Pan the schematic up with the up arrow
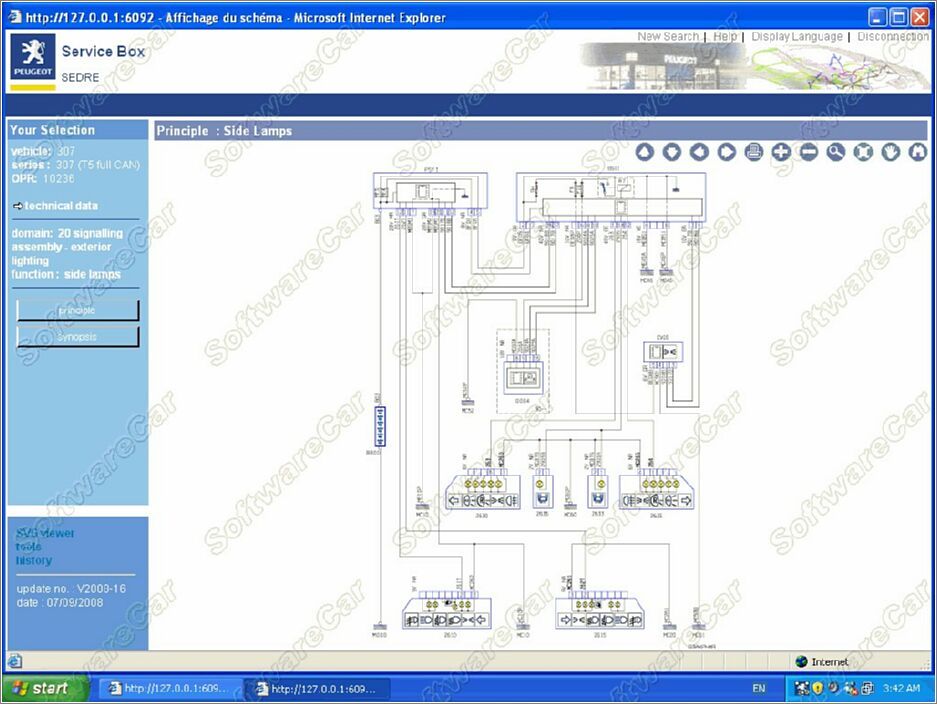This screenshot has width=937, height=704. click(645, 152)
